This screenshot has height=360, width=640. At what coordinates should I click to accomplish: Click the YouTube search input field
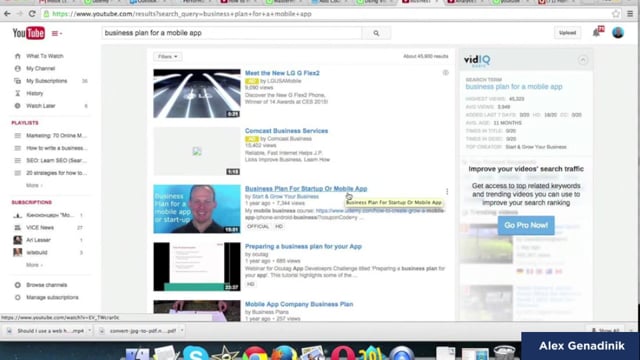tap(231, 33)
